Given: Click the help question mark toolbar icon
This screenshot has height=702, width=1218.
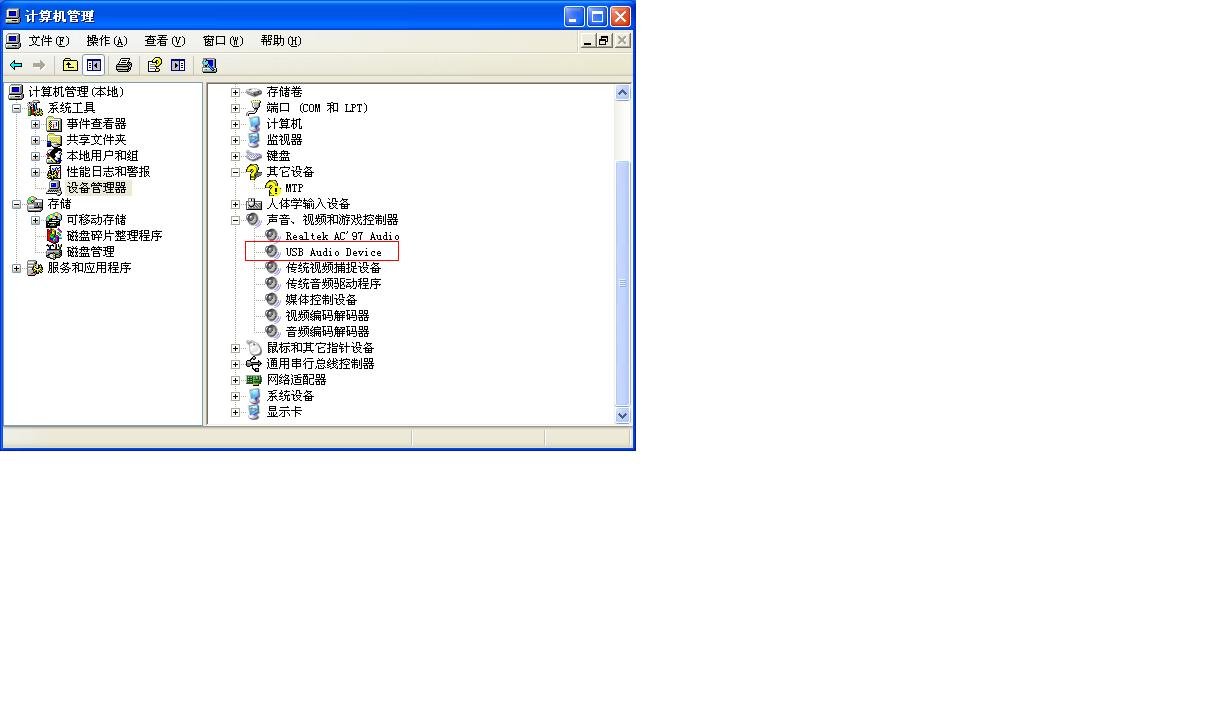Looking at the screenshot, I should [x=154, y=65].
